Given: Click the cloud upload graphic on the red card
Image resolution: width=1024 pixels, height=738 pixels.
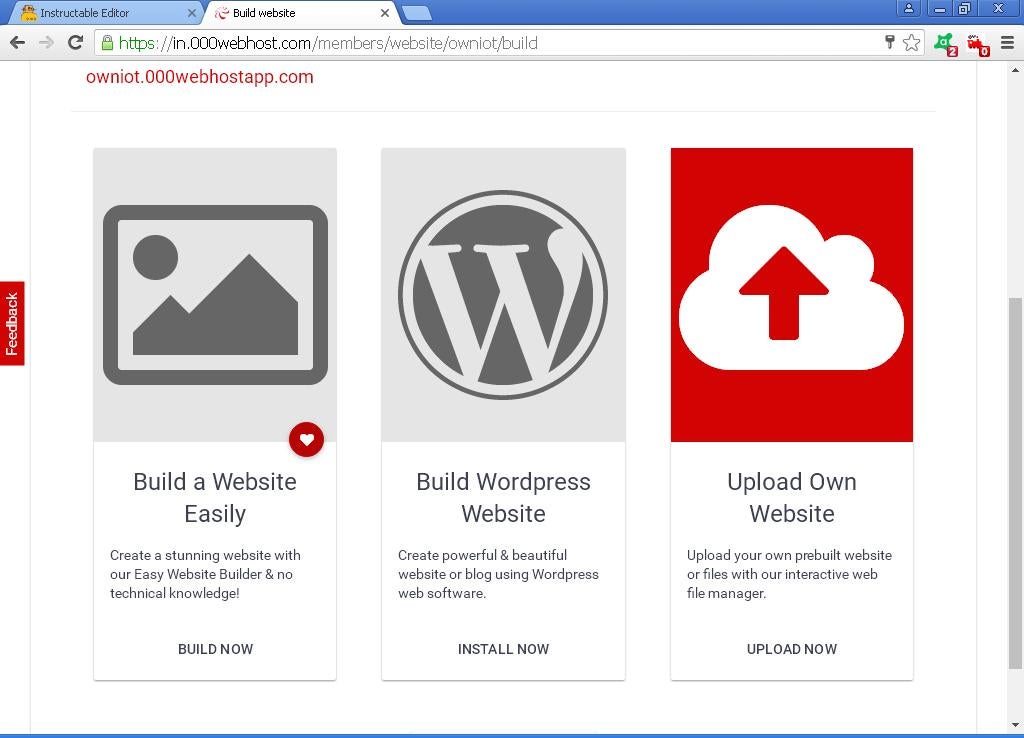Looking at the screenshot, I should (791, 294).
